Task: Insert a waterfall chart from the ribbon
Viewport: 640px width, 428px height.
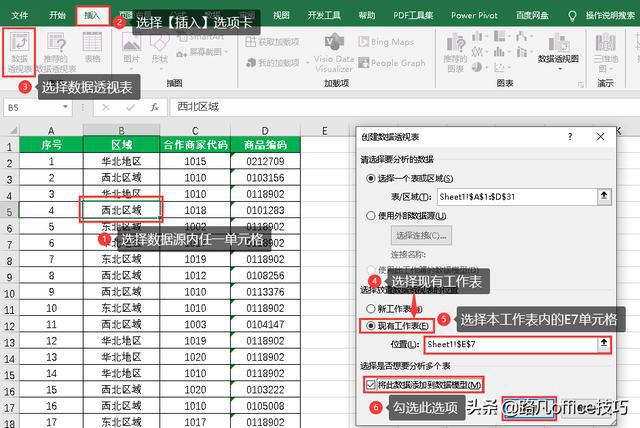Action: (521, 37)
